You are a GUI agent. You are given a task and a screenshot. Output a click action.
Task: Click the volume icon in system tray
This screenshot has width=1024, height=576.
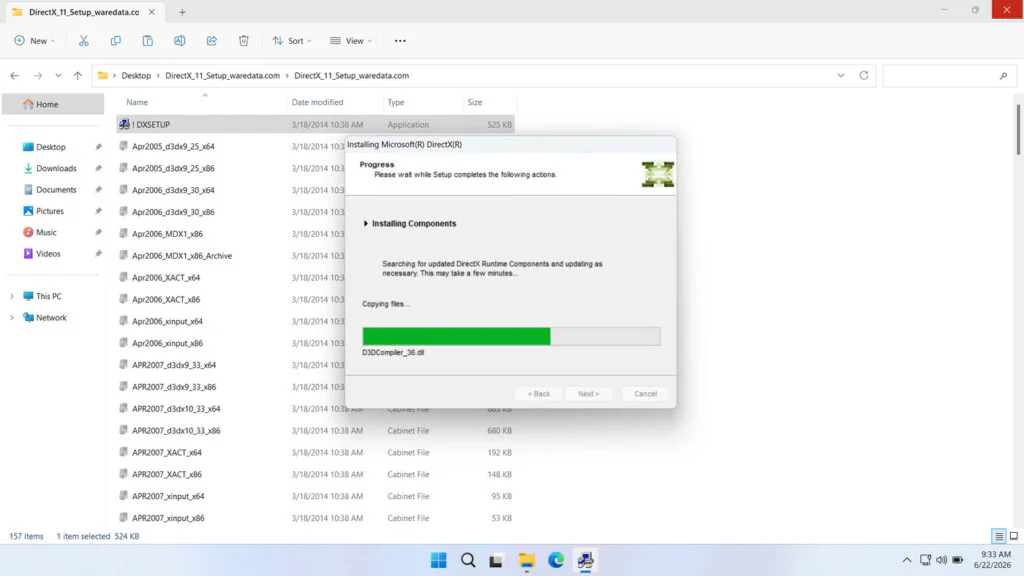click(942, 560)
